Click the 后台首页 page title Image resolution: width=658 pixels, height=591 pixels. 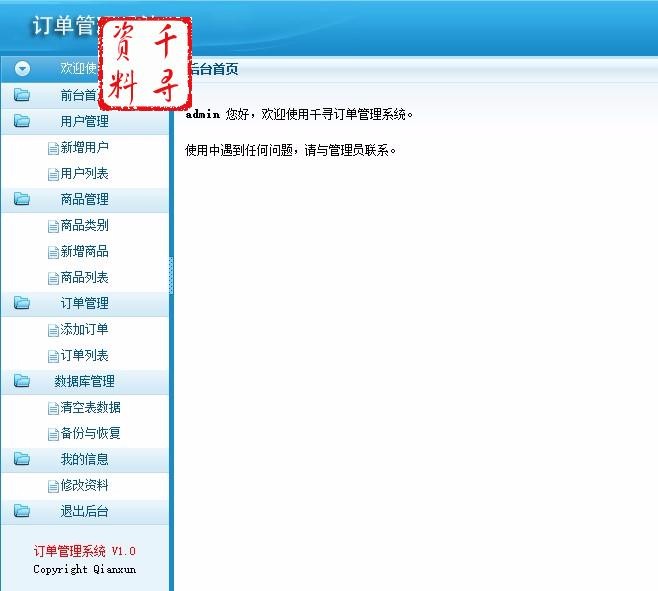214,69
